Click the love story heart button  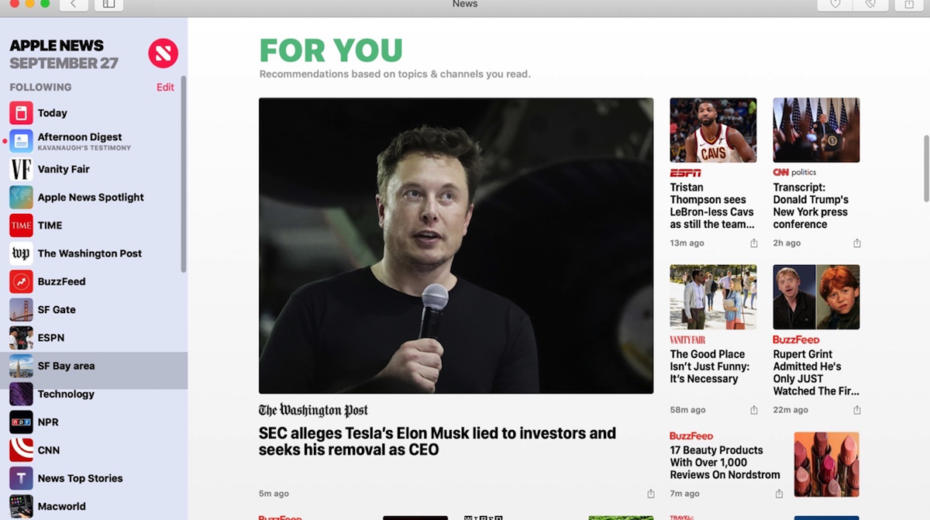coord(835,5)
